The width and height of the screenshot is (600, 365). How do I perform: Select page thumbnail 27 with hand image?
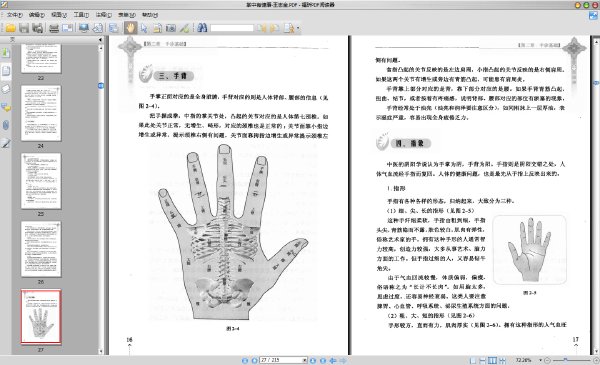tap(41, 317)
